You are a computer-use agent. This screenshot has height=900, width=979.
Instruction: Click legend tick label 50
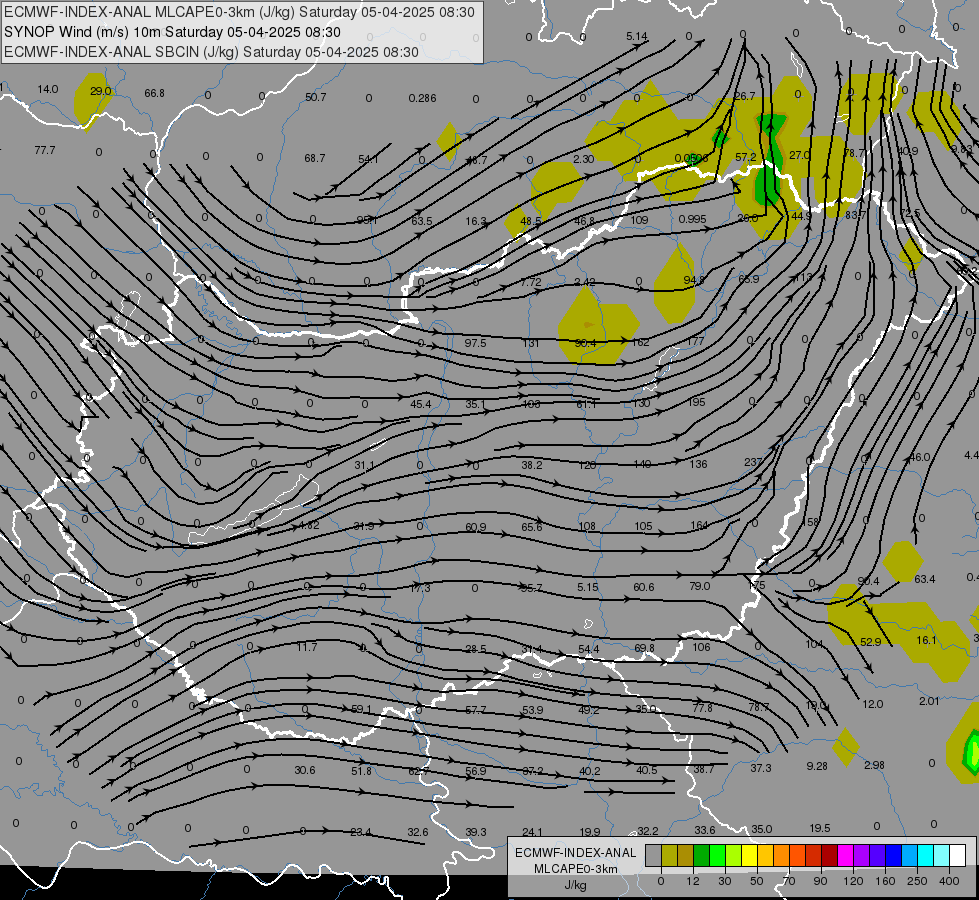point(756,881)
